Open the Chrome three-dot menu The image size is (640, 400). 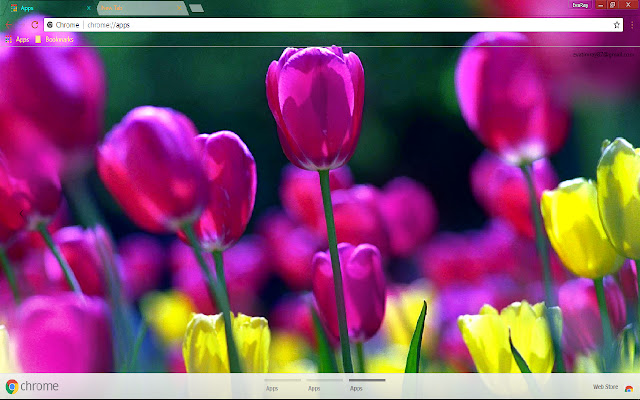pos(632,25)
